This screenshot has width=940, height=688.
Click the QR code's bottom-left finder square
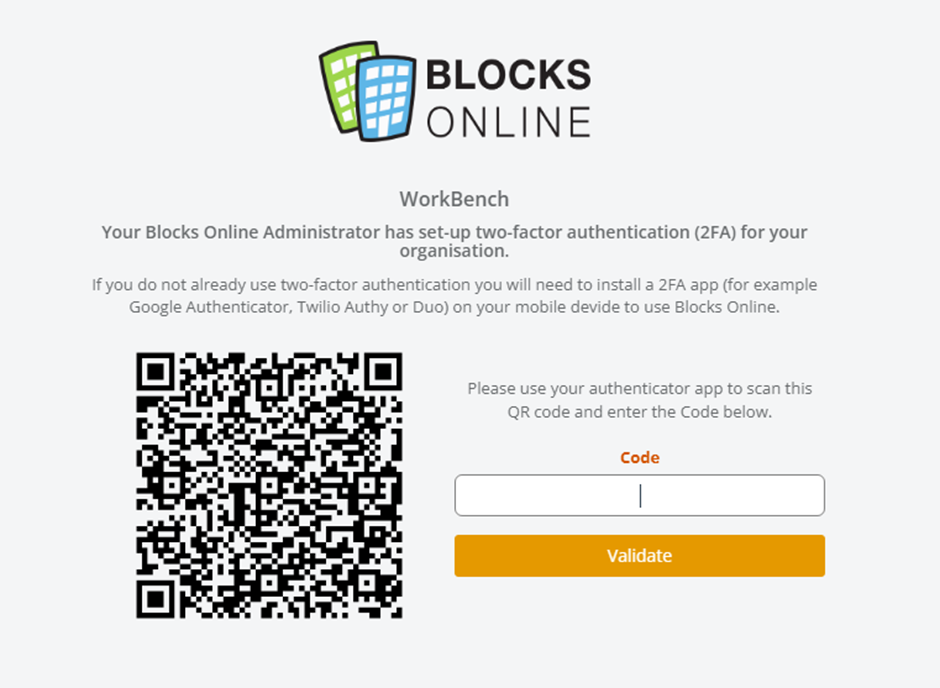[155, 599]
